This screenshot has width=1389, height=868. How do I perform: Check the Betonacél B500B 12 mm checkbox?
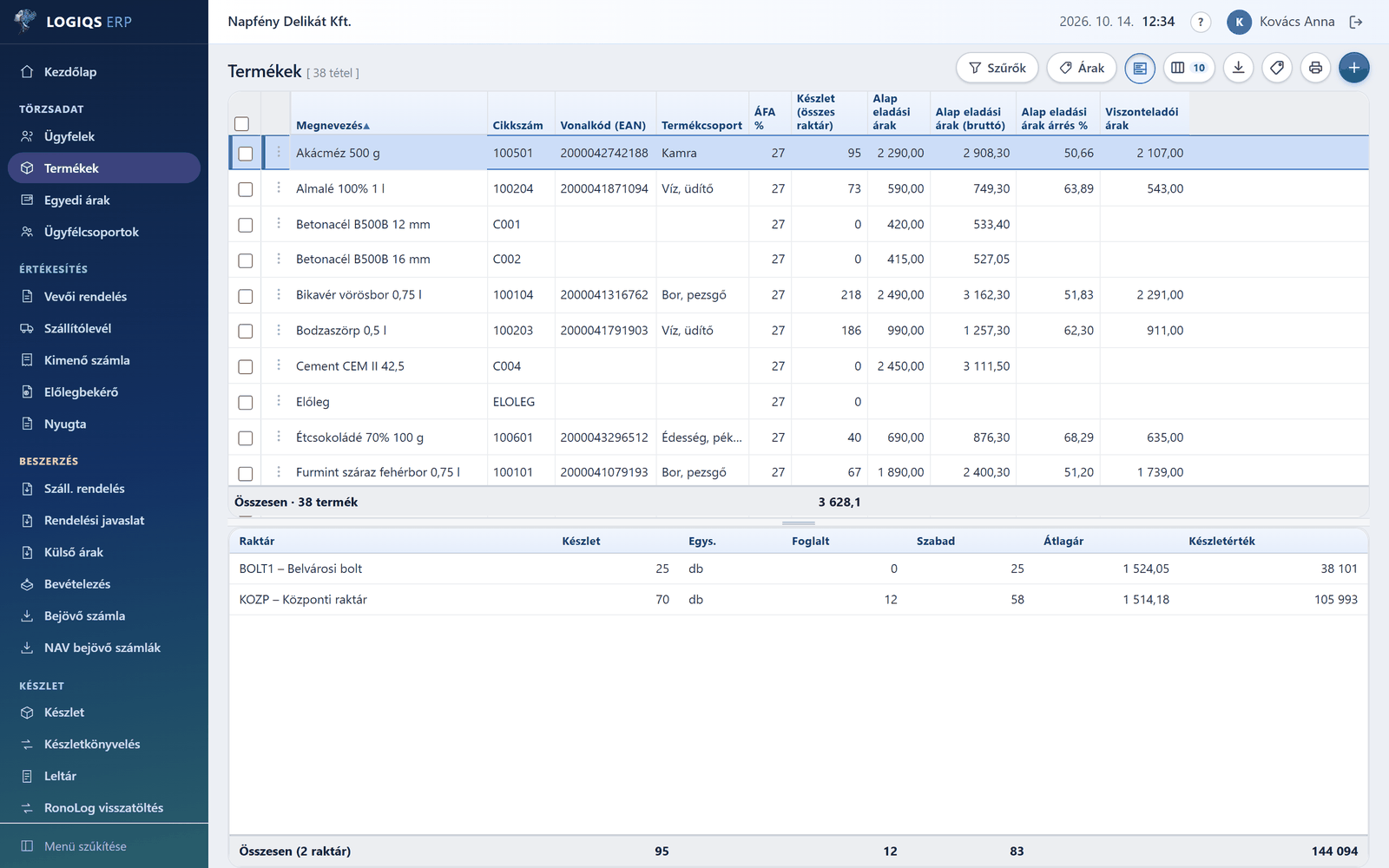[x=246, y=225]
